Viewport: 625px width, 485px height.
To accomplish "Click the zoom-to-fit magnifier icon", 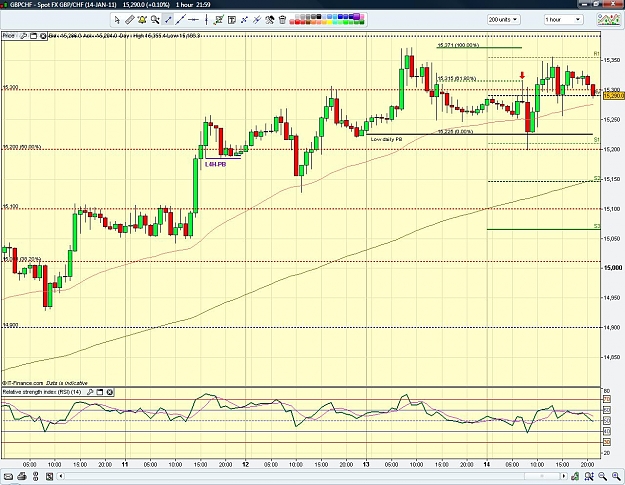I will point(589,476).
